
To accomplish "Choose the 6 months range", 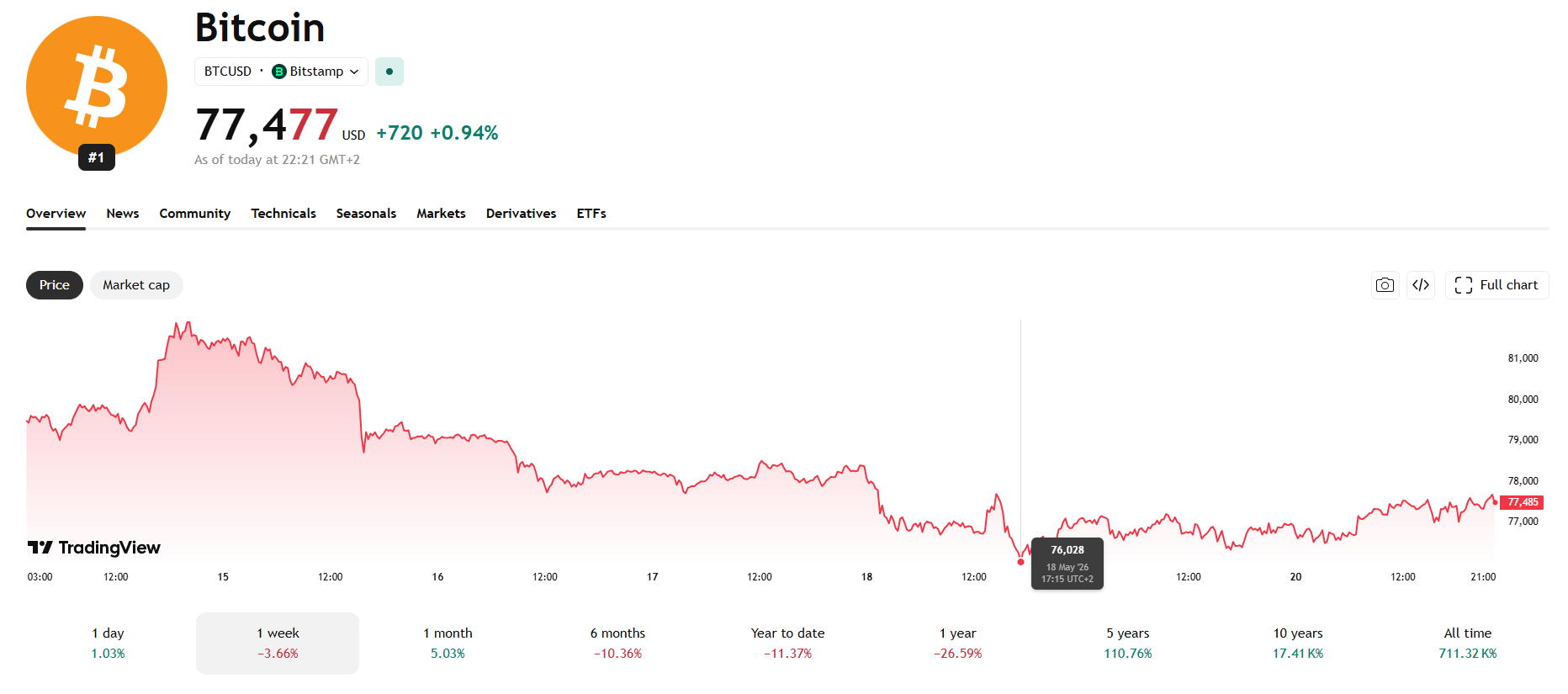I will (x=617, y=644).
